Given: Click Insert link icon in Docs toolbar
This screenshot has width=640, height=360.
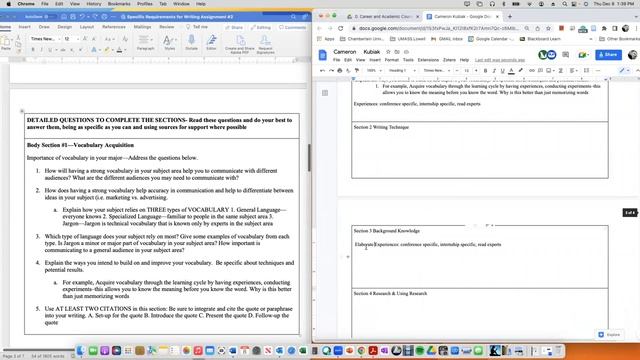Looking at the screenshot, I should click(531, 71).
